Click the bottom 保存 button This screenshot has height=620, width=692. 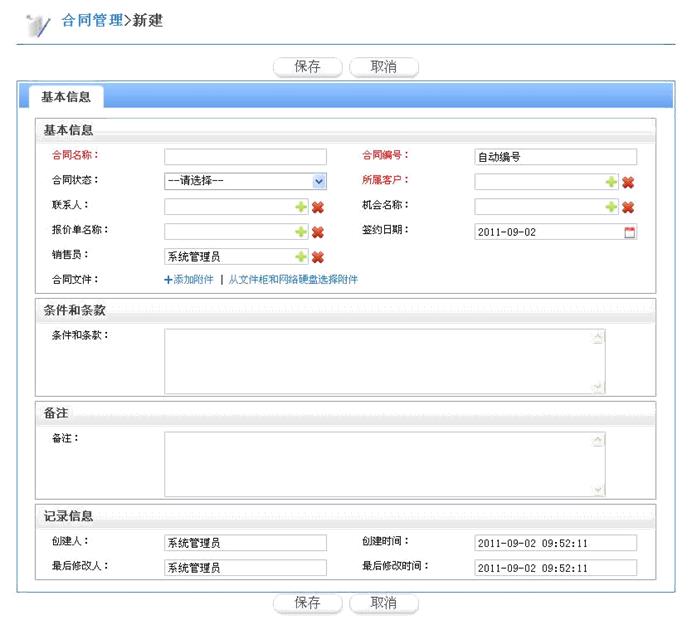click(x=308, y=603)
